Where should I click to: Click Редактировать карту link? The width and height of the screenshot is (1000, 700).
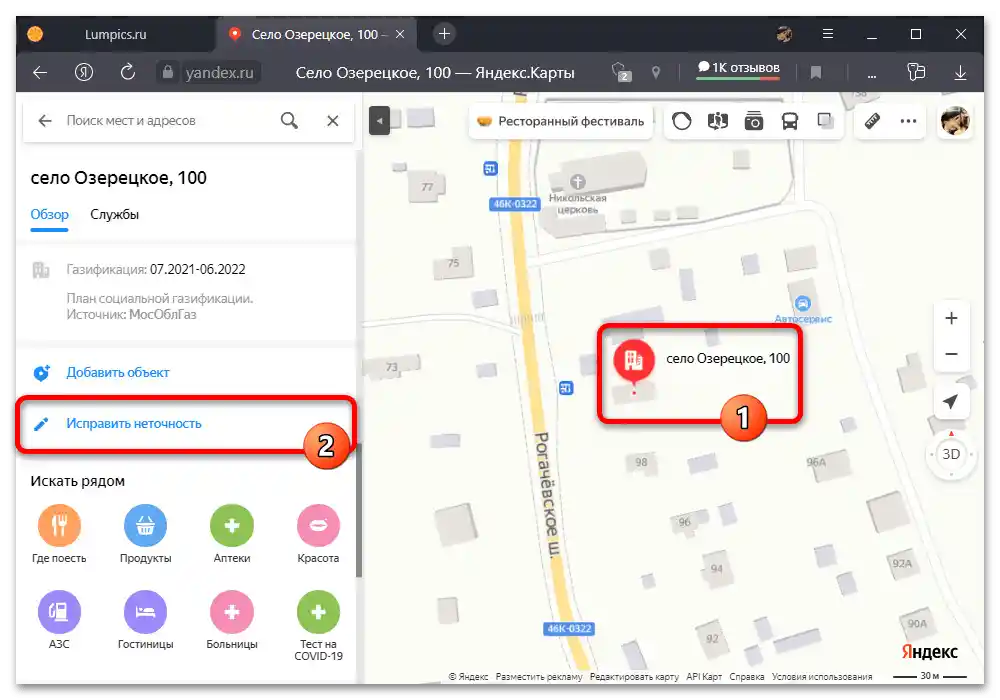[x=634, y=676]
